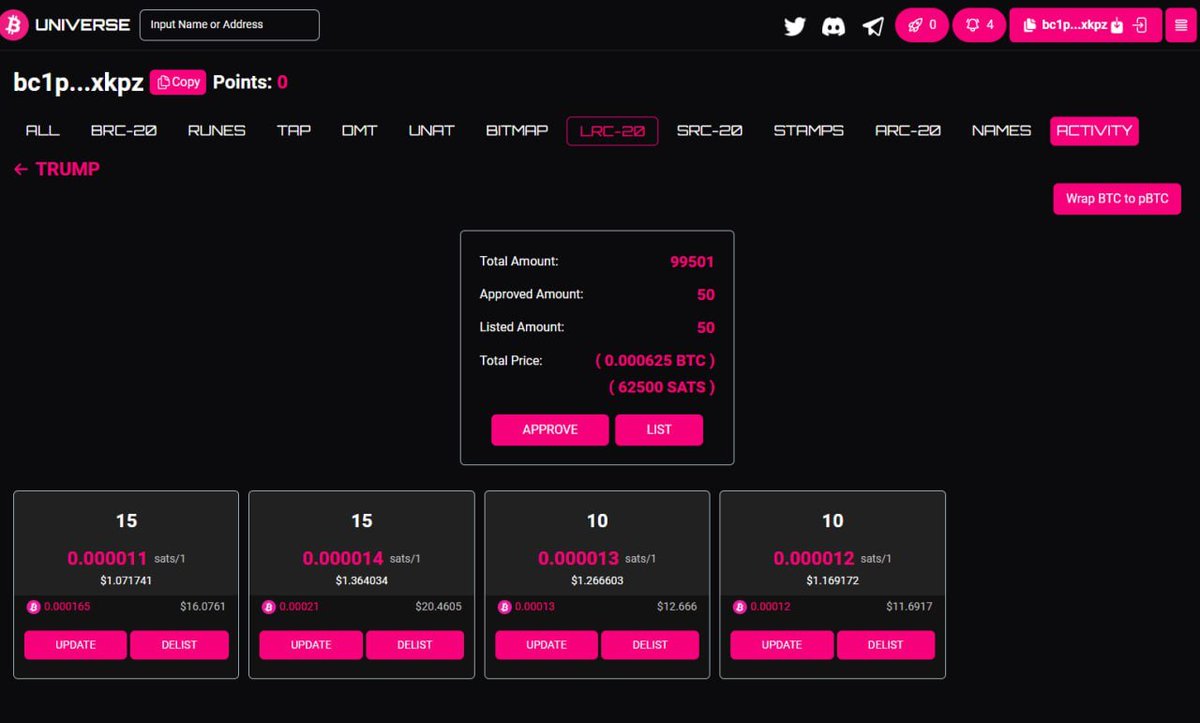
Task: Click the $16.0761 total value
Action: tap(203, 607)
